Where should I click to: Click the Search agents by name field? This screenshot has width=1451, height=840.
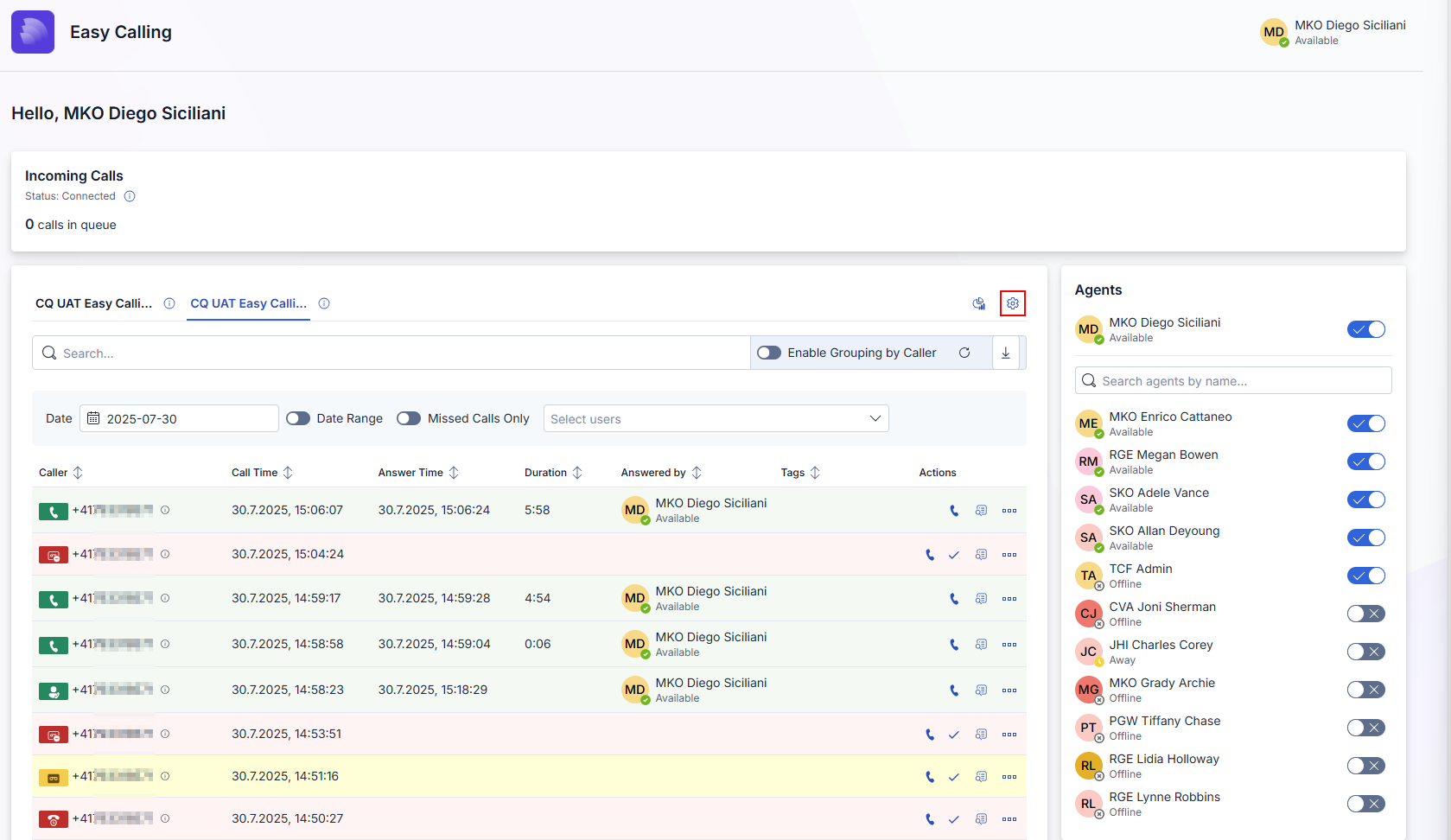point(1232,380)
